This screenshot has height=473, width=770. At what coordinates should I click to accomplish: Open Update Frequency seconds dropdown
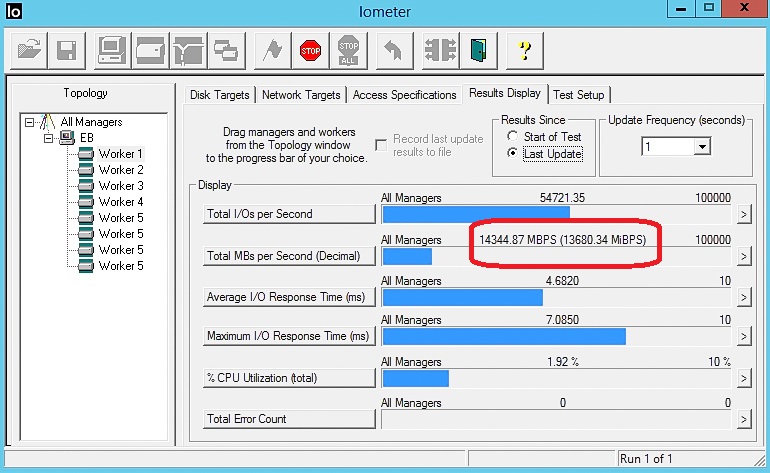tap(702, 146)
